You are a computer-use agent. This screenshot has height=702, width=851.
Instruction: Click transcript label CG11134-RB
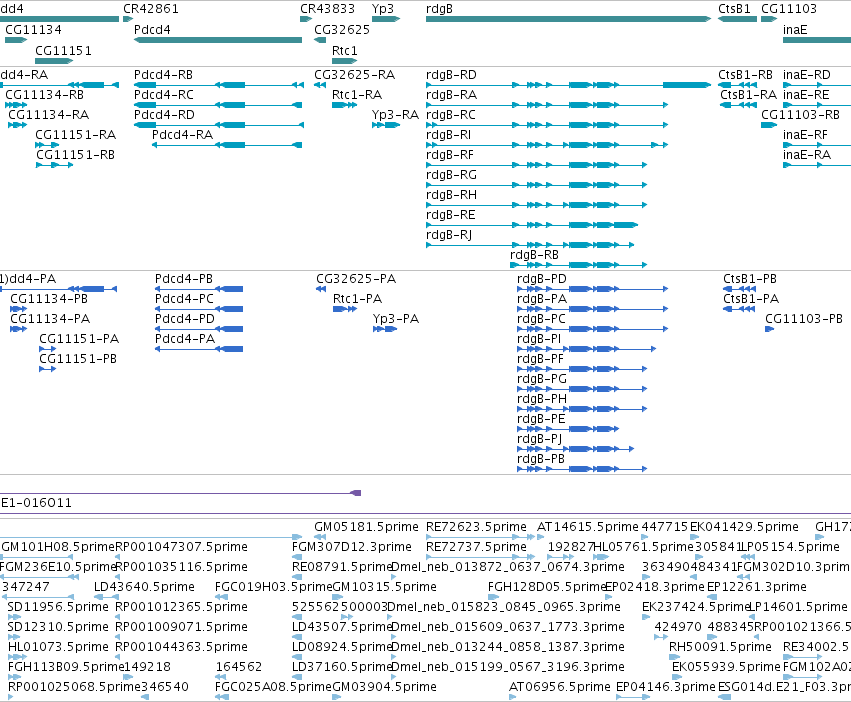pos(45,95)
